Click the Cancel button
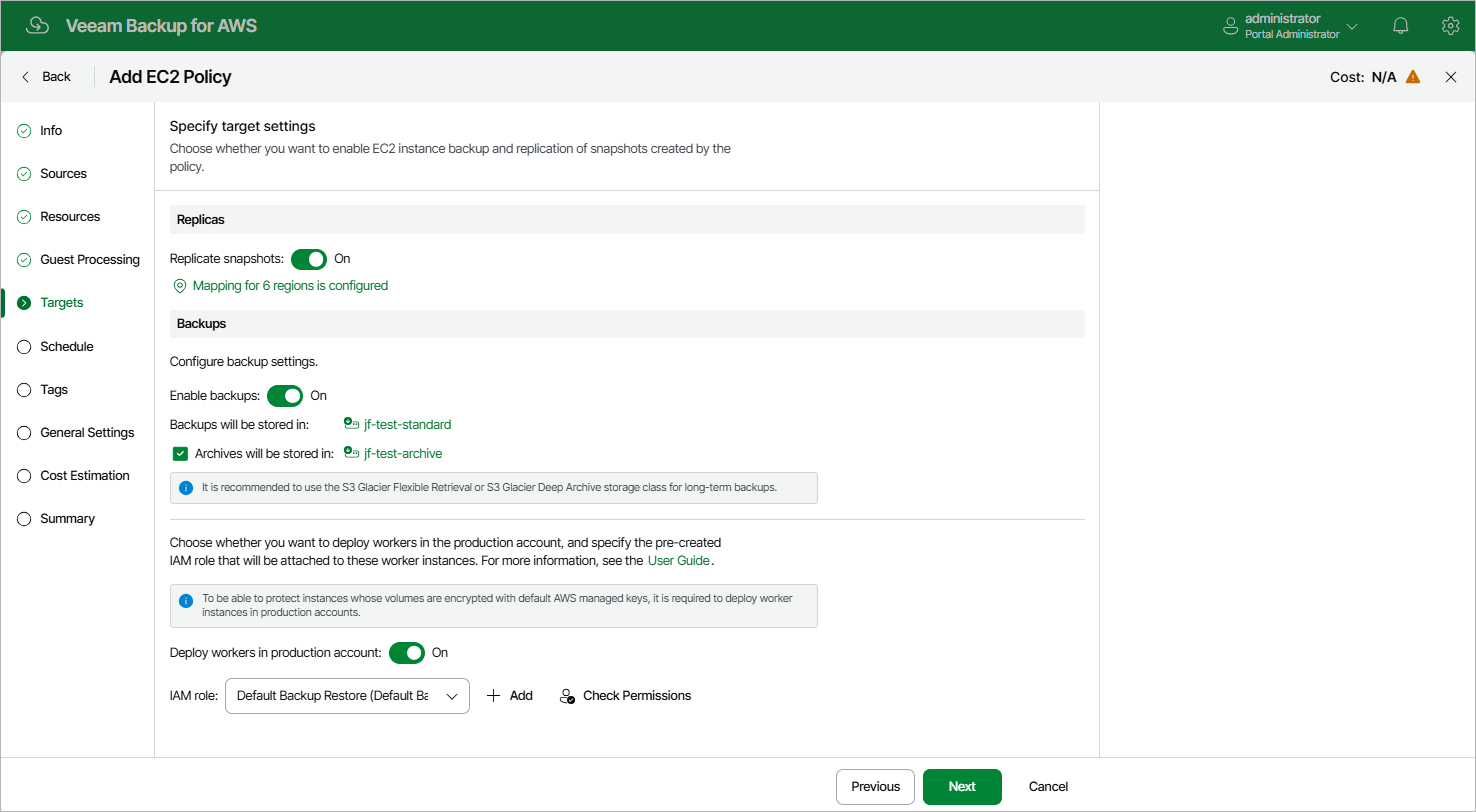Screen dimensions: 1476x812 click(1048, 787)
